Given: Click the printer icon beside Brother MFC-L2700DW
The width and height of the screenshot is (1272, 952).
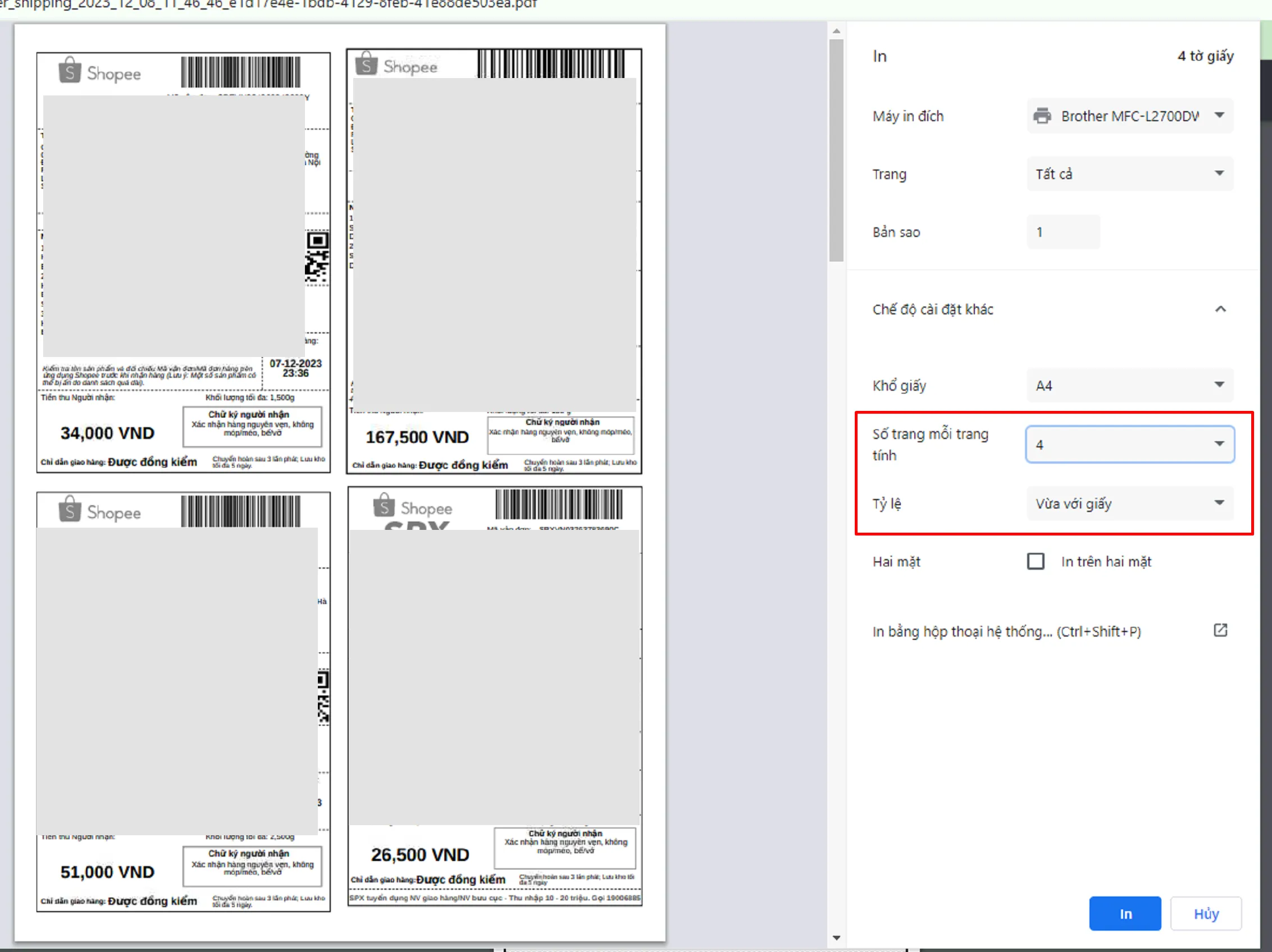Looking at the screenshot, I should (x=1042, y=116).
